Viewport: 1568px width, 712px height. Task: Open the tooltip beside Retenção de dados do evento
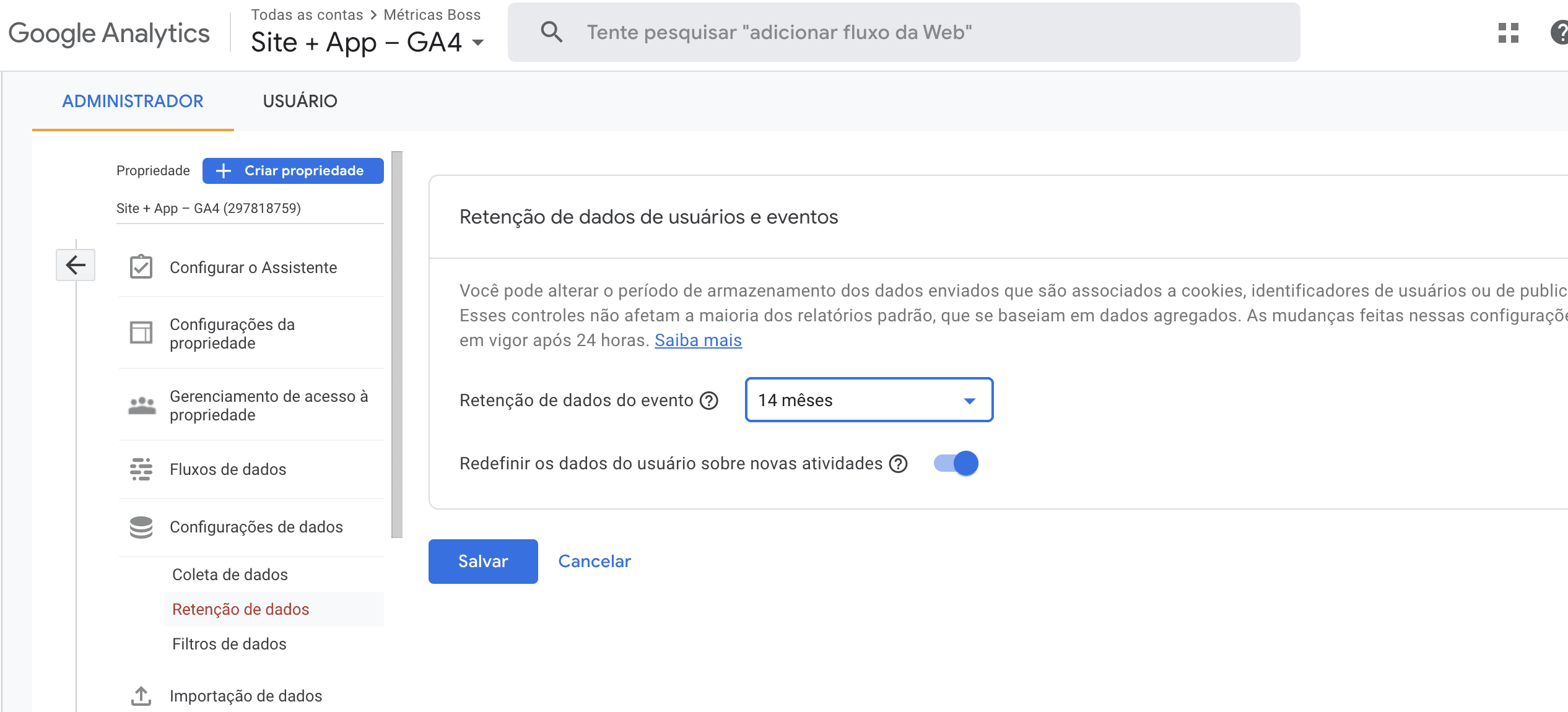(708, 401)
